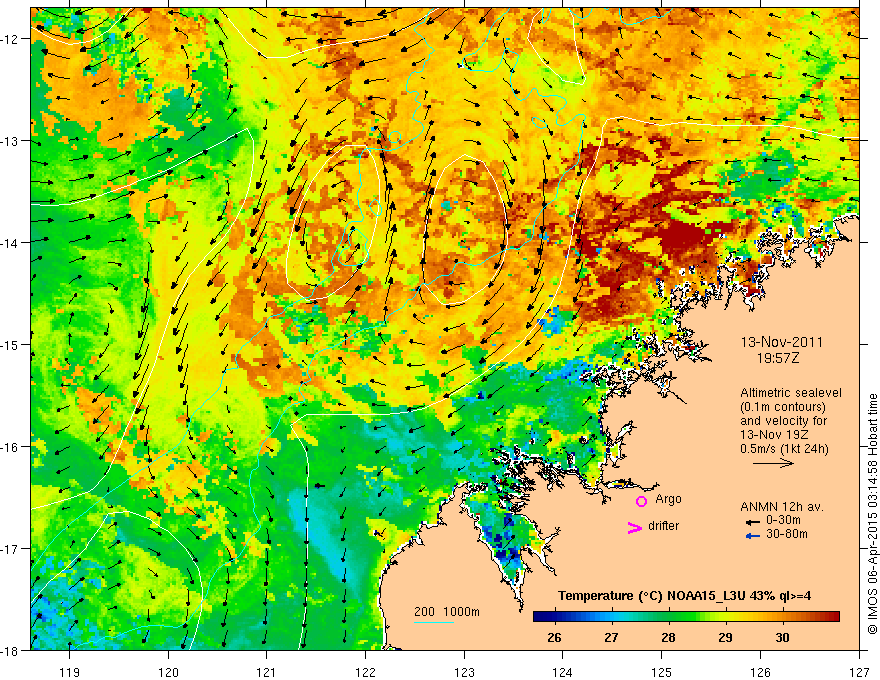Click colorbar tick label '30'
This screenshot has width=880, height=680.
(782, 637)
